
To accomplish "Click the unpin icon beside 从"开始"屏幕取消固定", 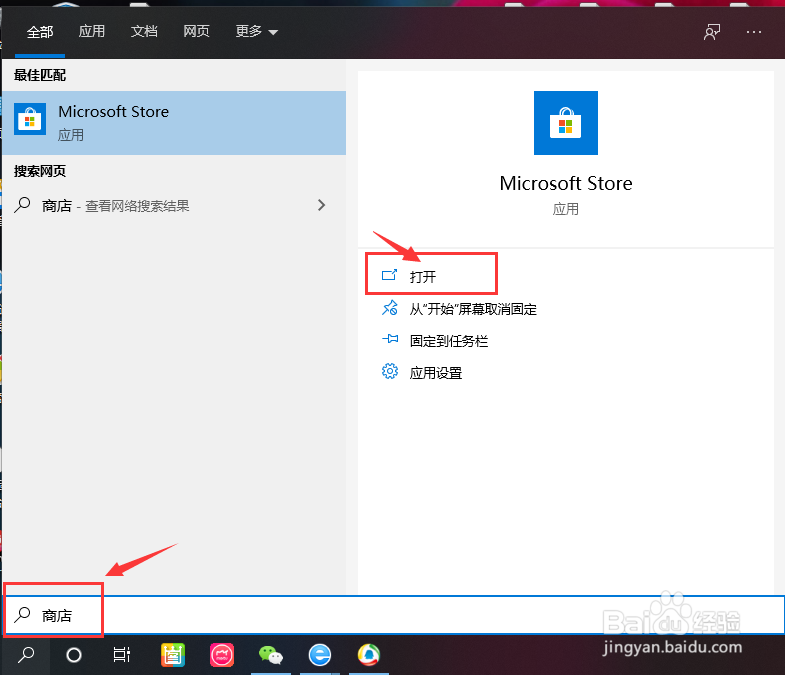I will [389, 308].
